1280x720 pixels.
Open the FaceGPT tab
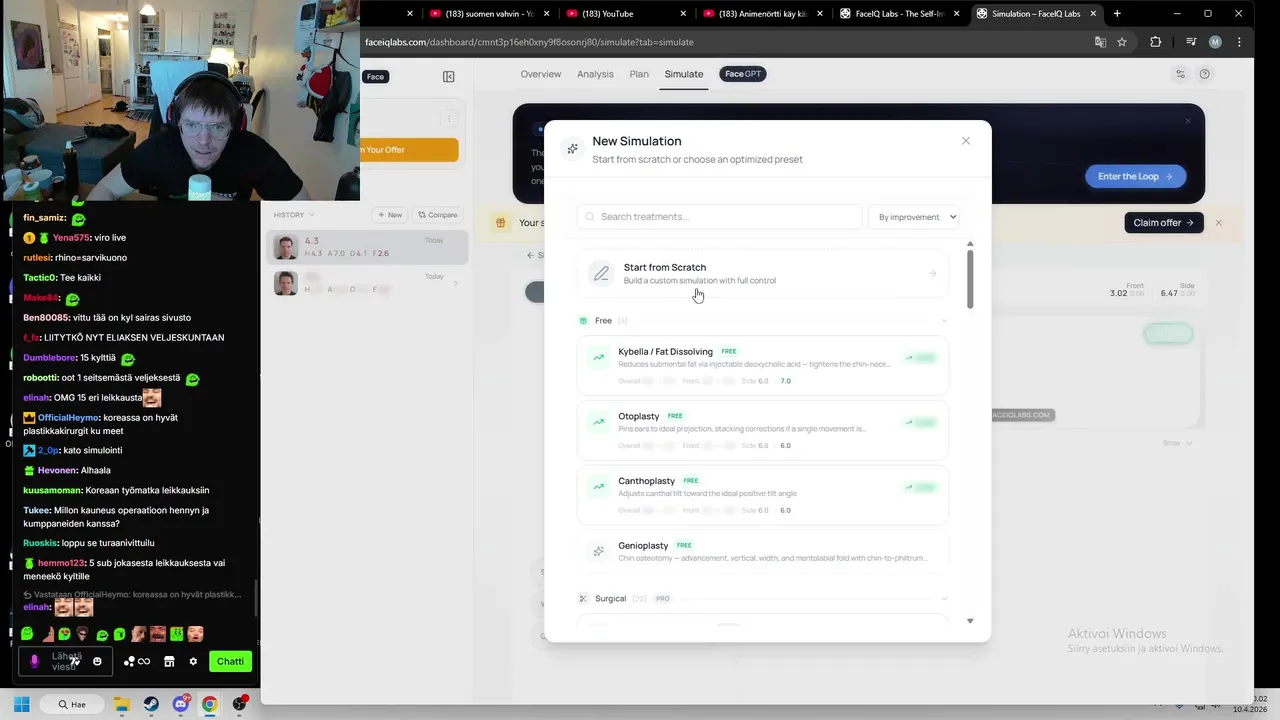click(x=743, y=74)
